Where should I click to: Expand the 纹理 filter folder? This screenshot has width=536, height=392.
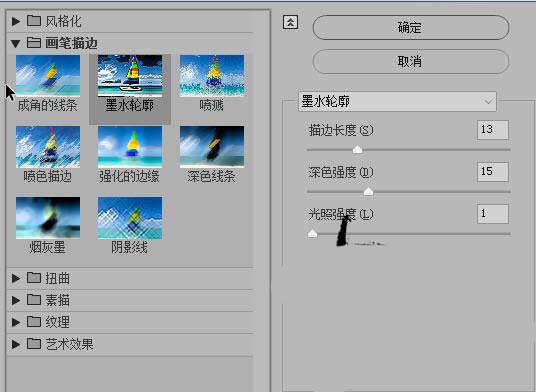tap(16, 322)
